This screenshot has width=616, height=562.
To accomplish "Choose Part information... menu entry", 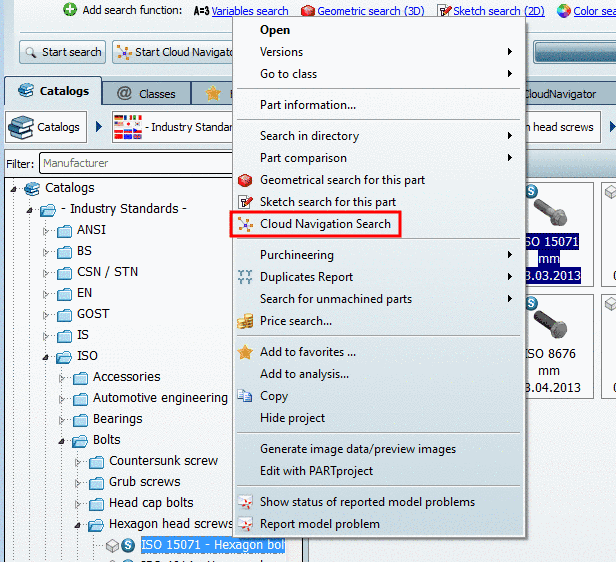I will (308, 105).
